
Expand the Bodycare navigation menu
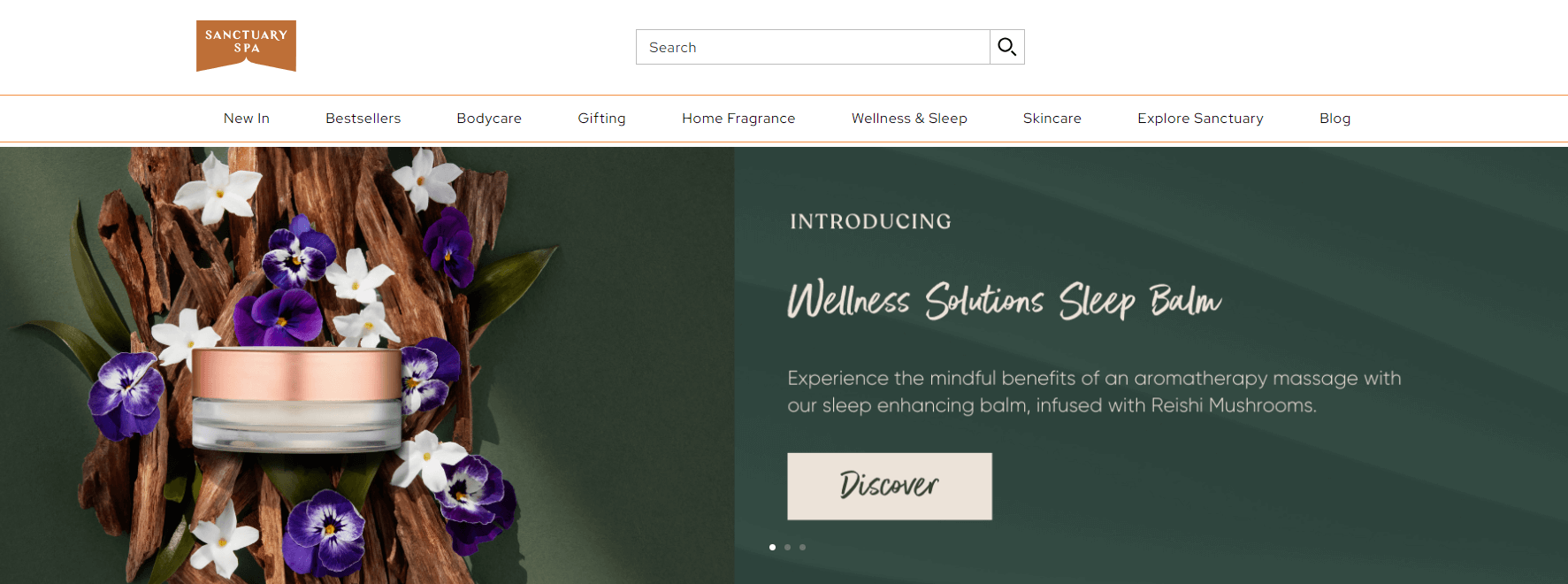[489, 119]
